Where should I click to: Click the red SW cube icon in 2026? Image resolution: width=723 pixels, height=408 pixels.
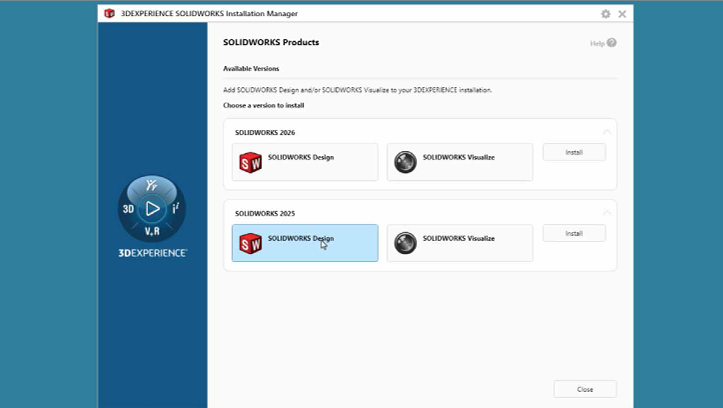coord(250,163)
